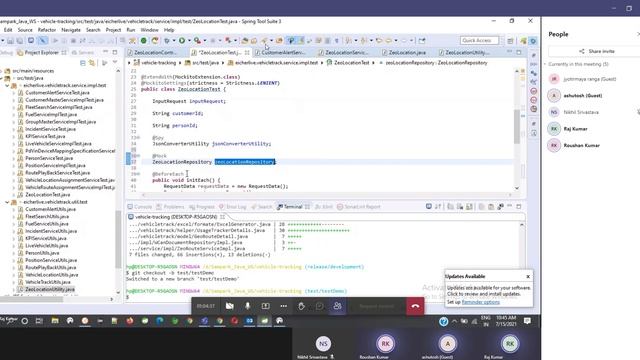The image size is (640, 360).
Task: Toggle Link with Editor in Project Explorer
Action: click(x=92, y=63)
